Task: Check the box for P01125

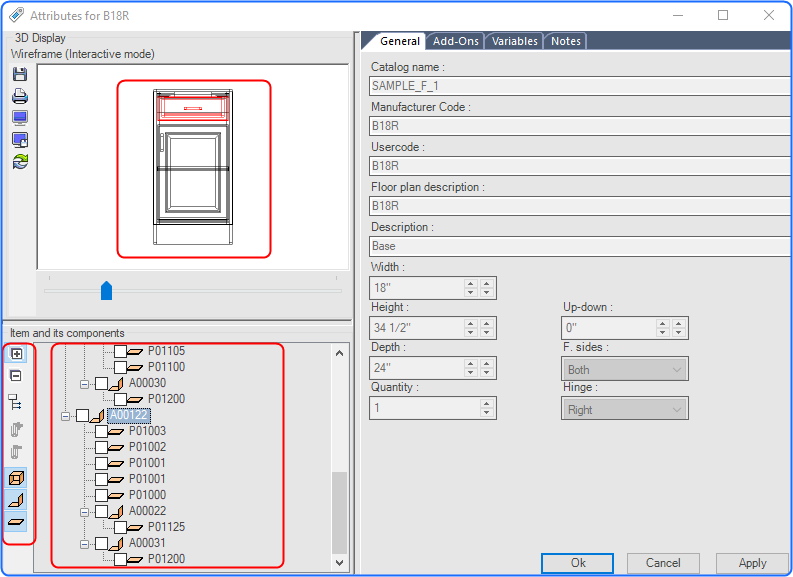Action: (x=120, y=527)
